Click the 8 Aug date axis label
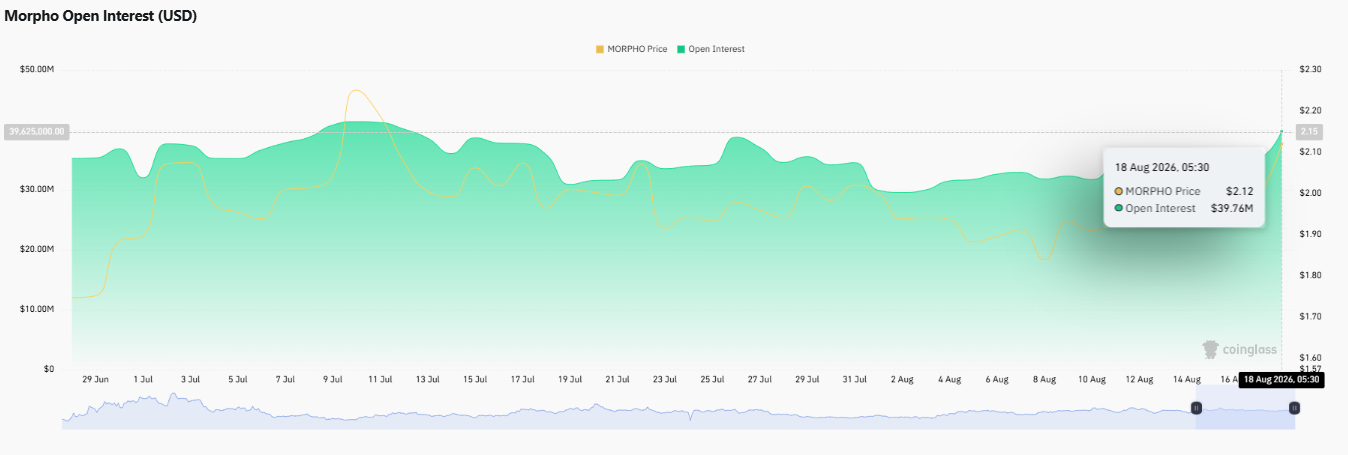This screenshot has width=1348, height=455. click(1044, 380)
